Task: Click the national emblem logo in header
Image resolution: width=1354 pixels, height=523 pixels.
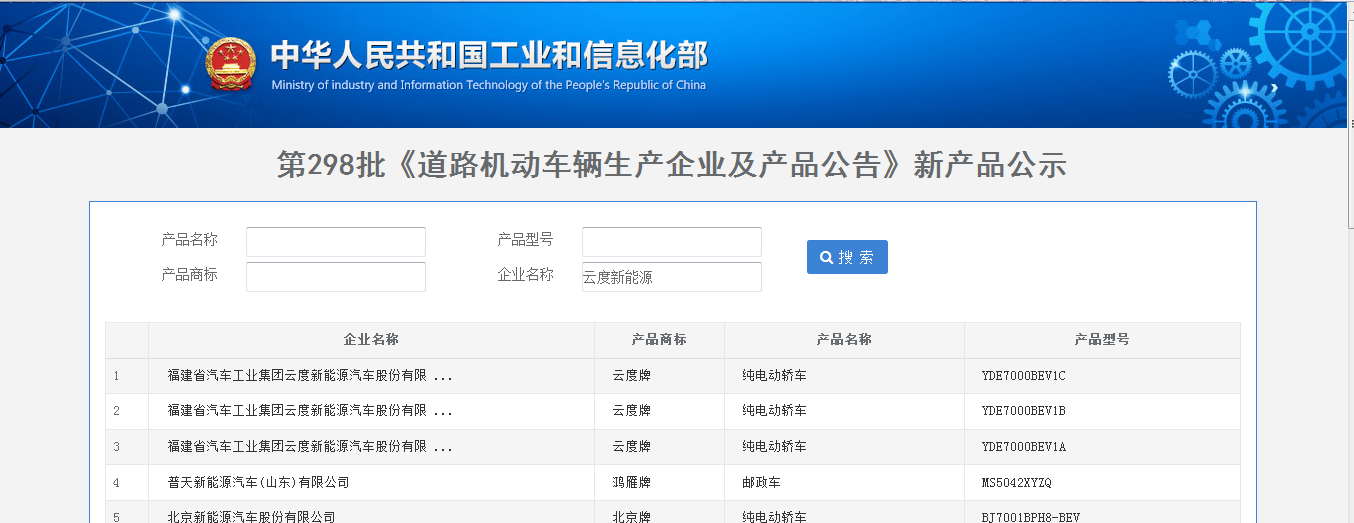Action: 231,65
